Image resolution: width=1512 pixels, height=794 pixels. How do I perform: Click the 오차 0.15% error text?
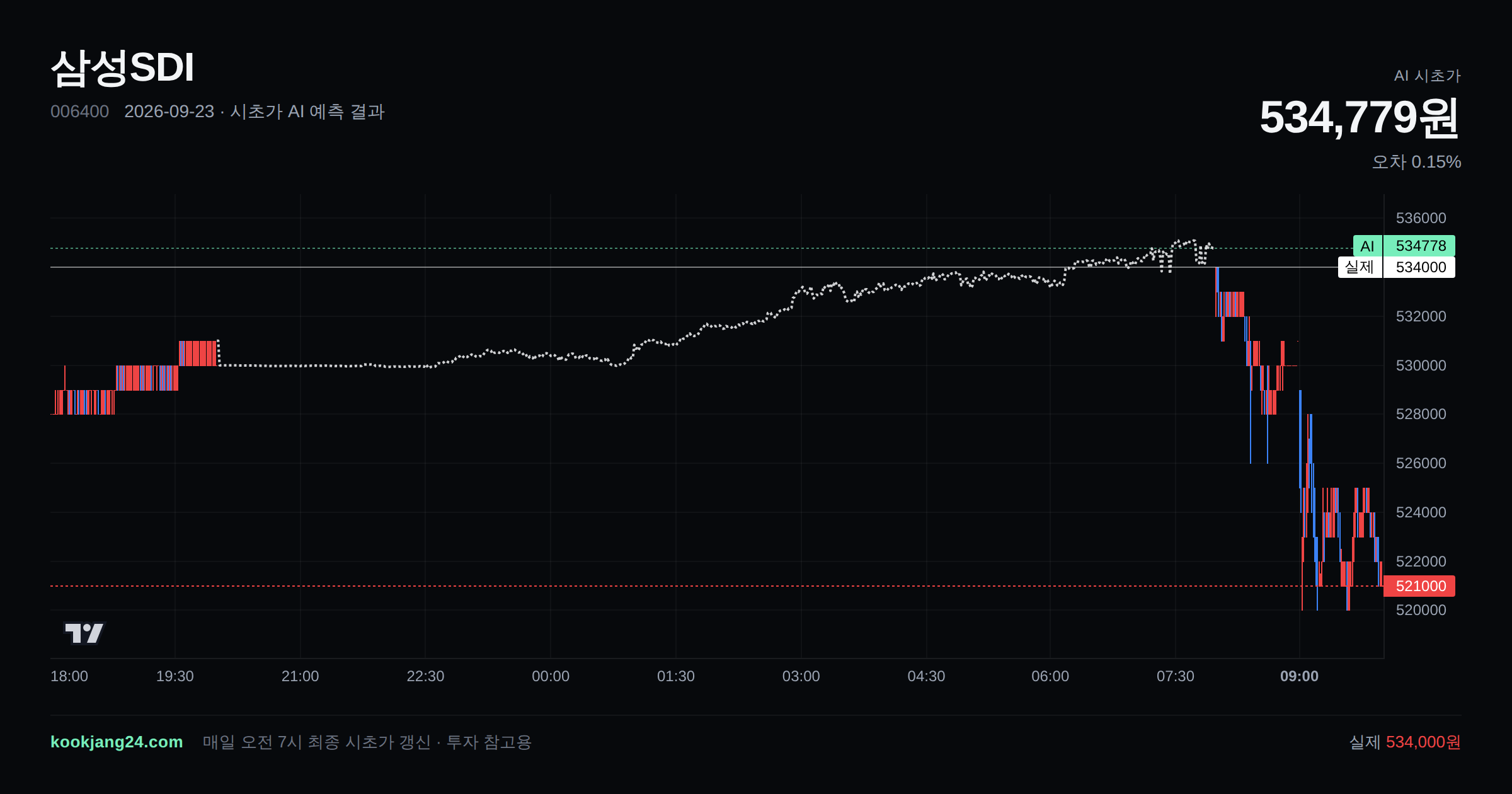pos(1416,162)
